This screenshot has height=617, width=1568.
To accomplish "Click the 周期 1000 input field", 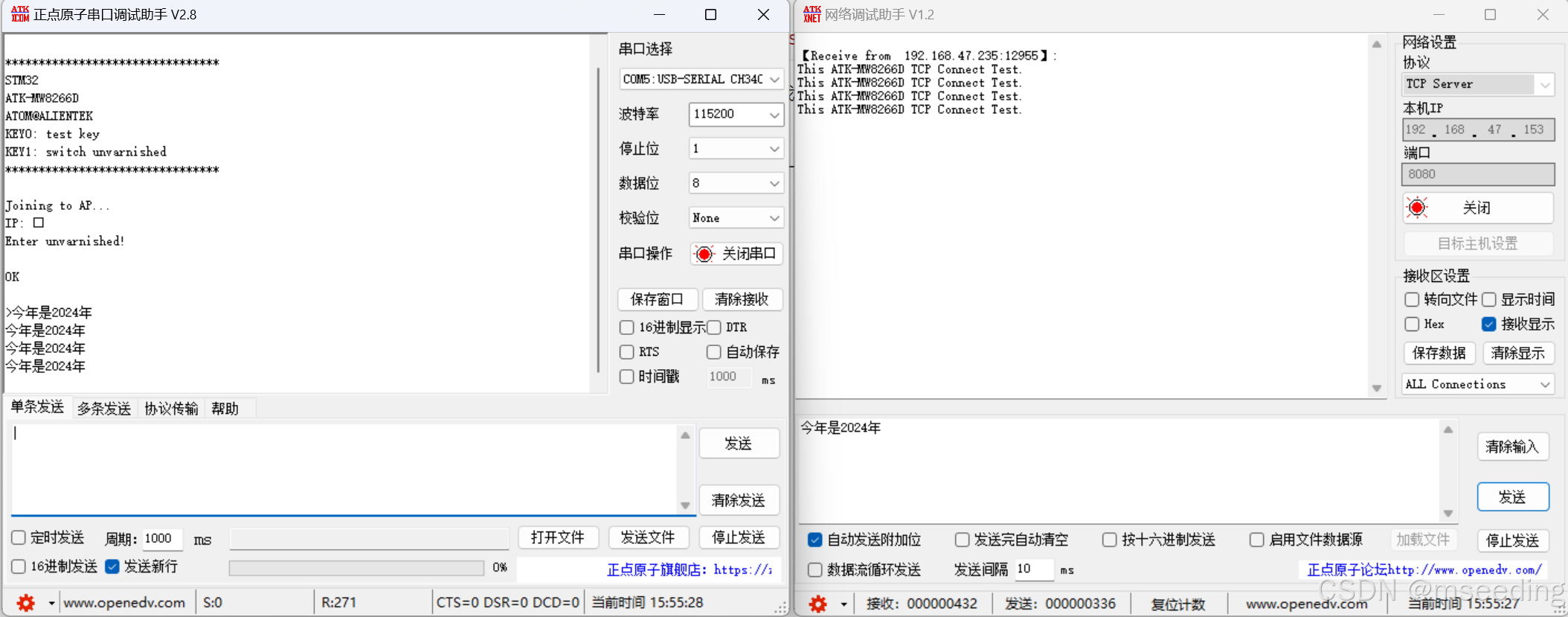I will 163,539.
